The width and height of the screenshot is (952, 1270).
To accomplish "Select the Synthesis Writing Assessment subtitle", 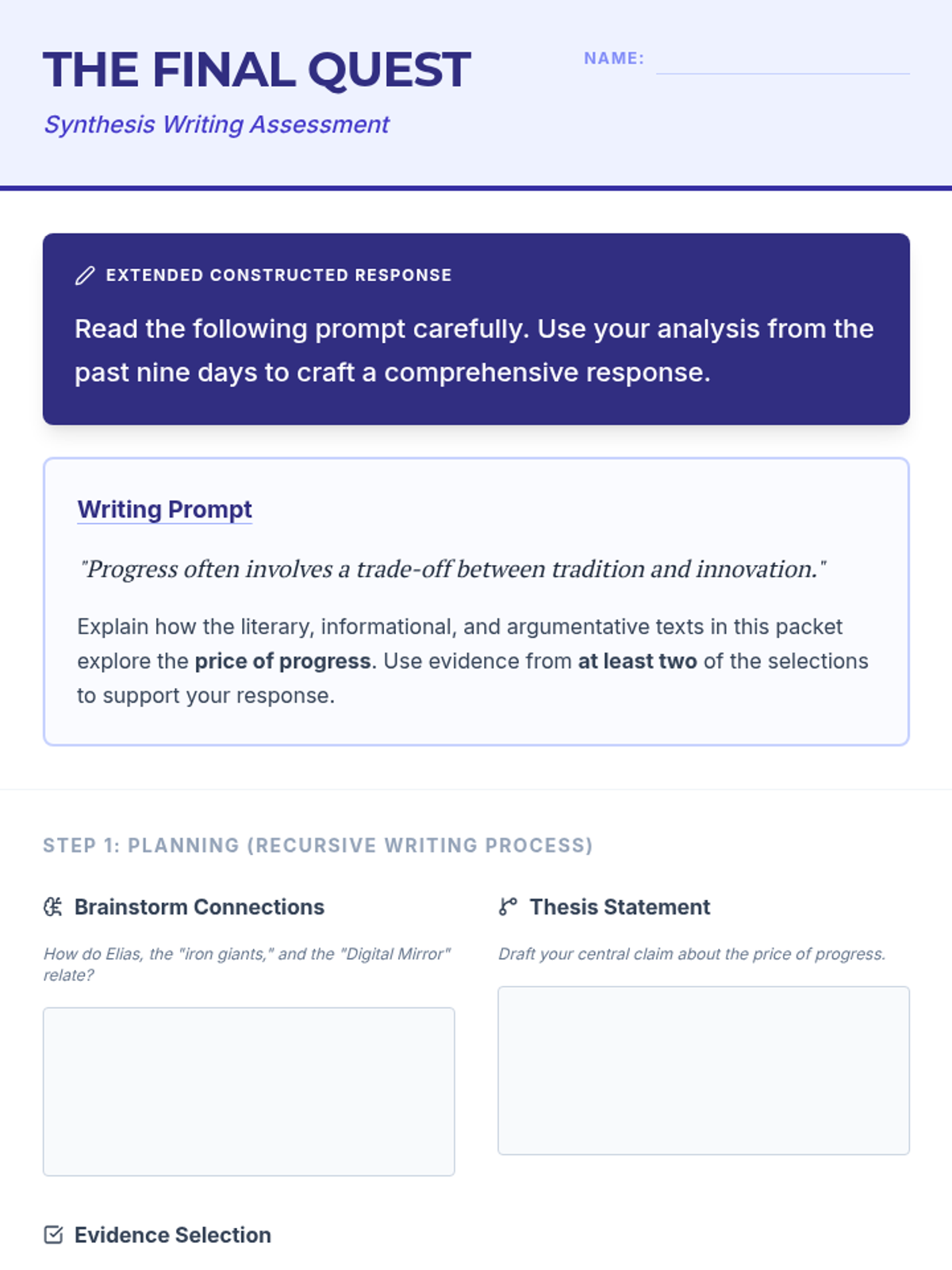I will [x=217, y=125].
